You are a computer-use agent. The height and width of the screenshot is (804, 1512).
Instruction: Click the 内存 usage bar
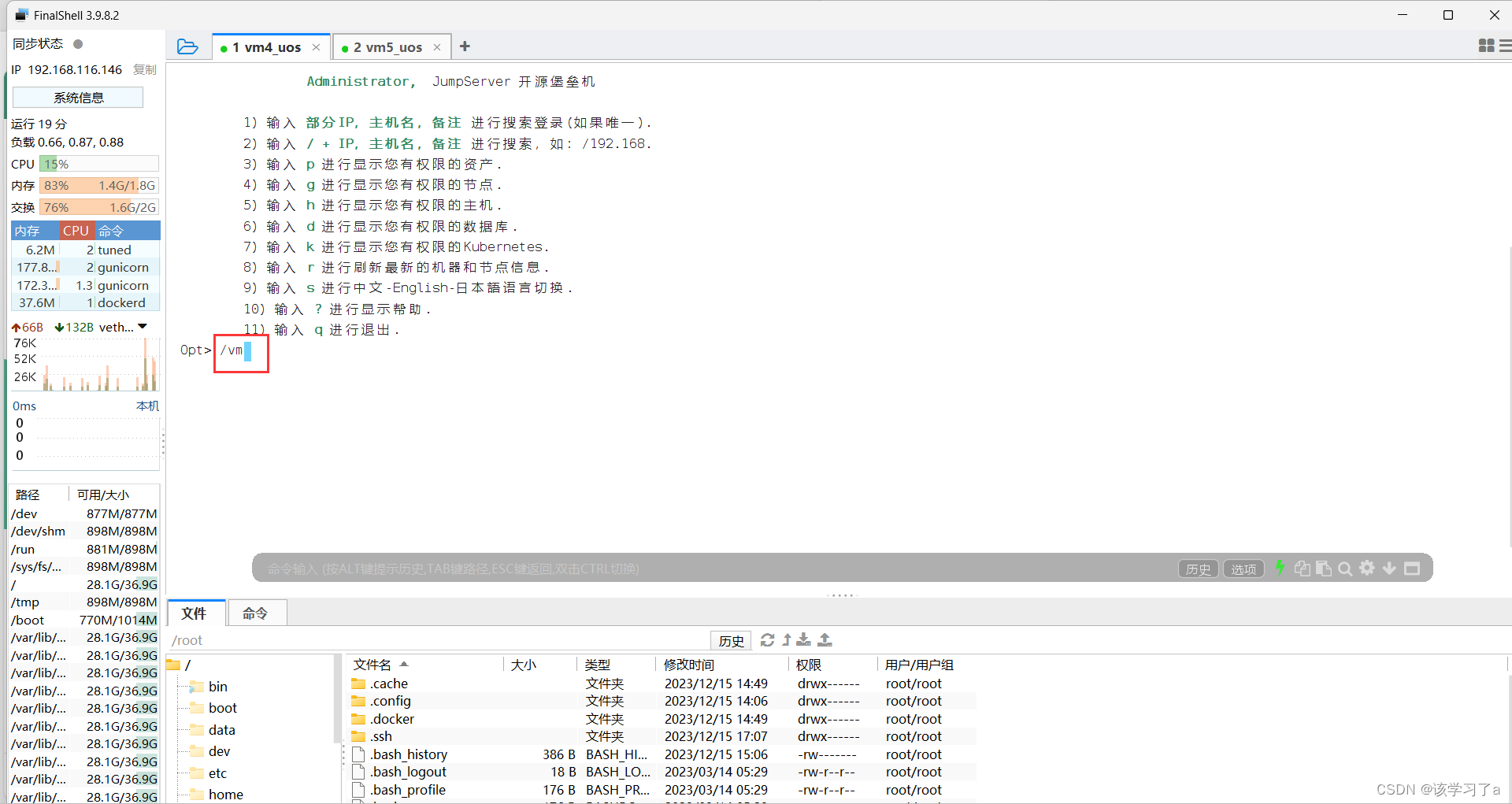[x=99, y=185]
